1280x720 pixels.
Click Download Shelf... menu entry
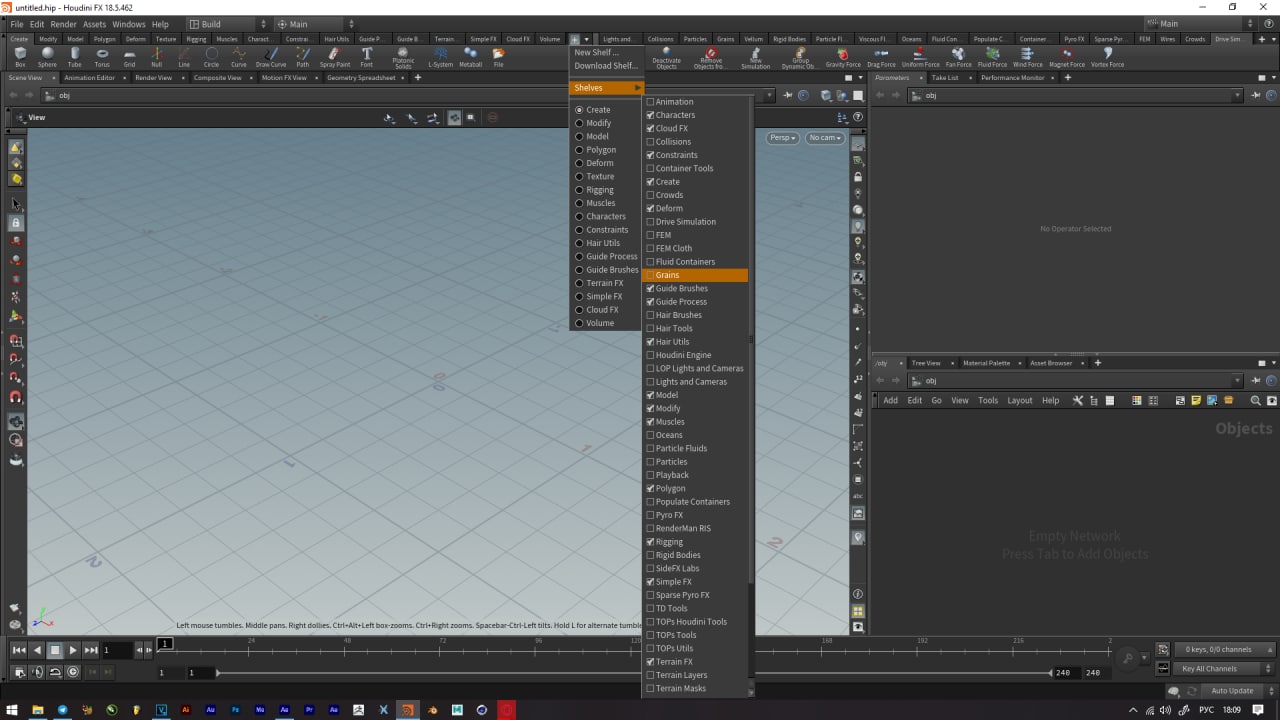(605, 66)
